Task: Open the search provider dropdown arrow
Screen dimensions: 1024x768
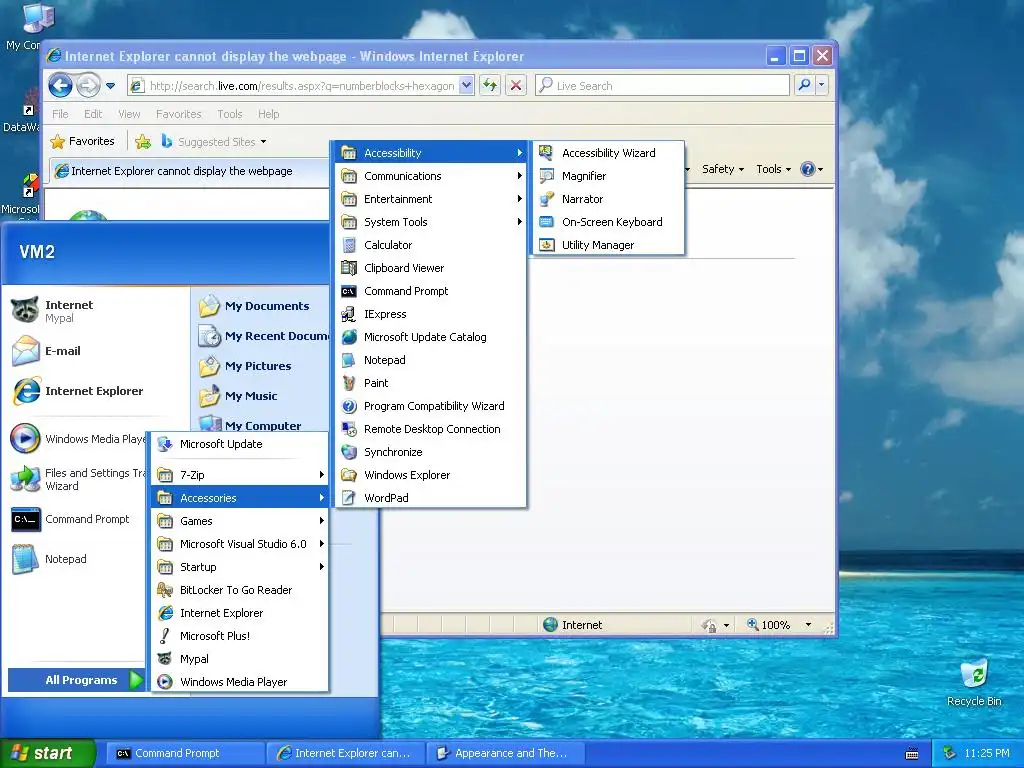Action: click(822, 85)
